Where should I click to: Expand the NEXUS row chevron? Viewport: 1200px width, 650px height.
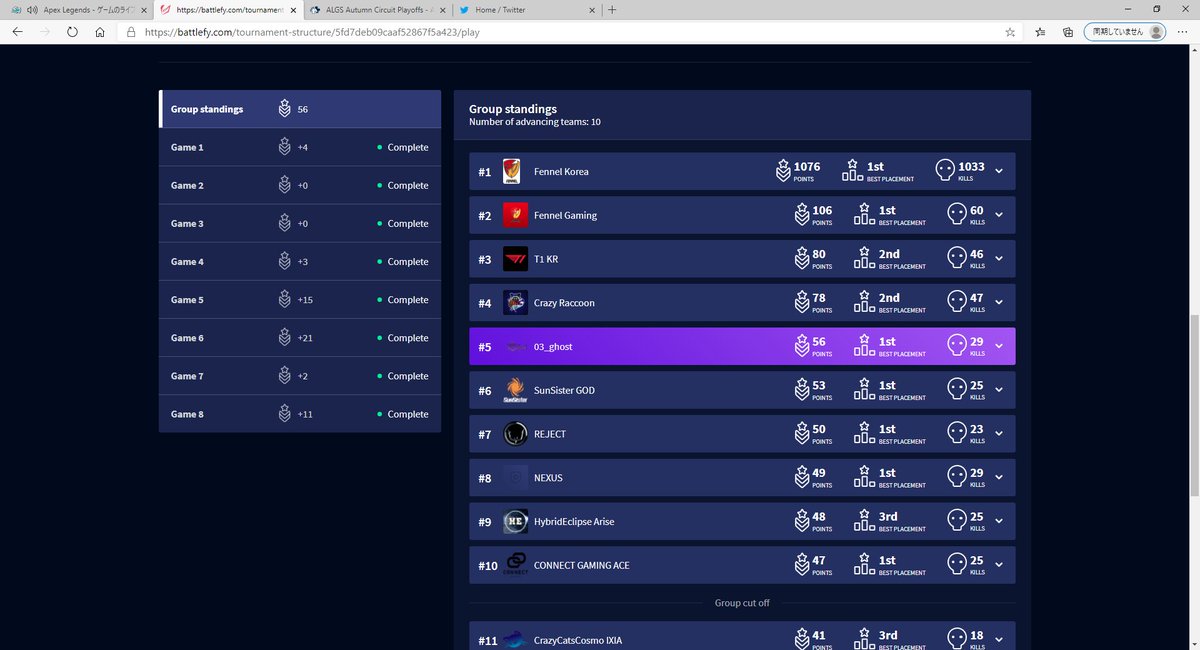998,478
